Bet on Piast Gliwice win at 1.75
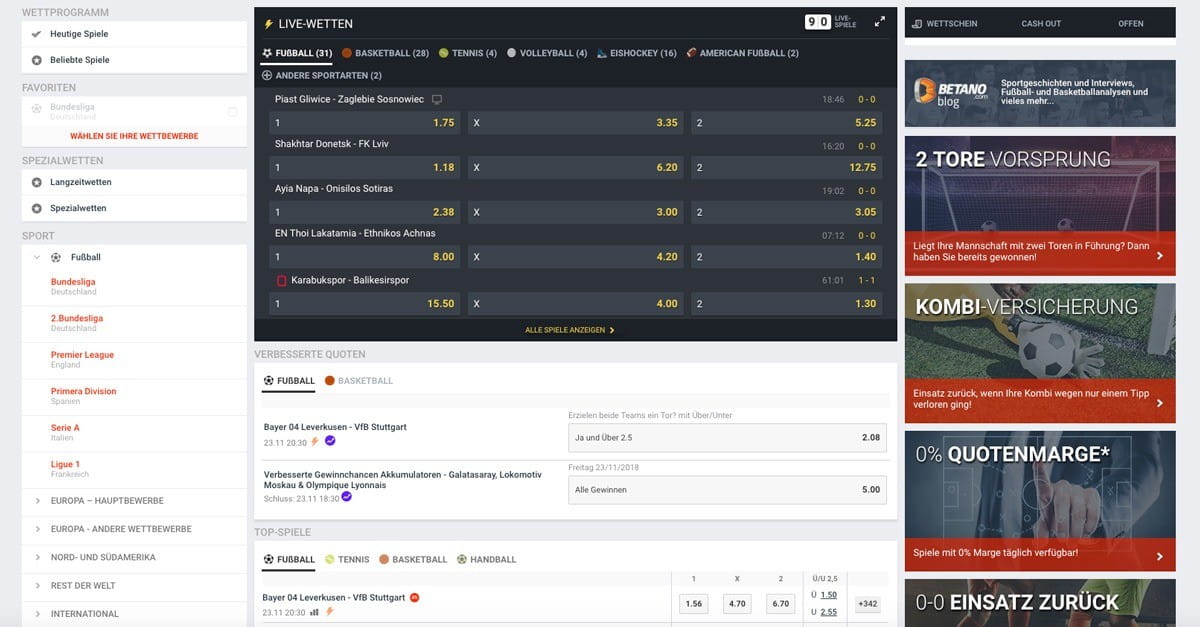The image size is (1200, 627). (365, 123)
